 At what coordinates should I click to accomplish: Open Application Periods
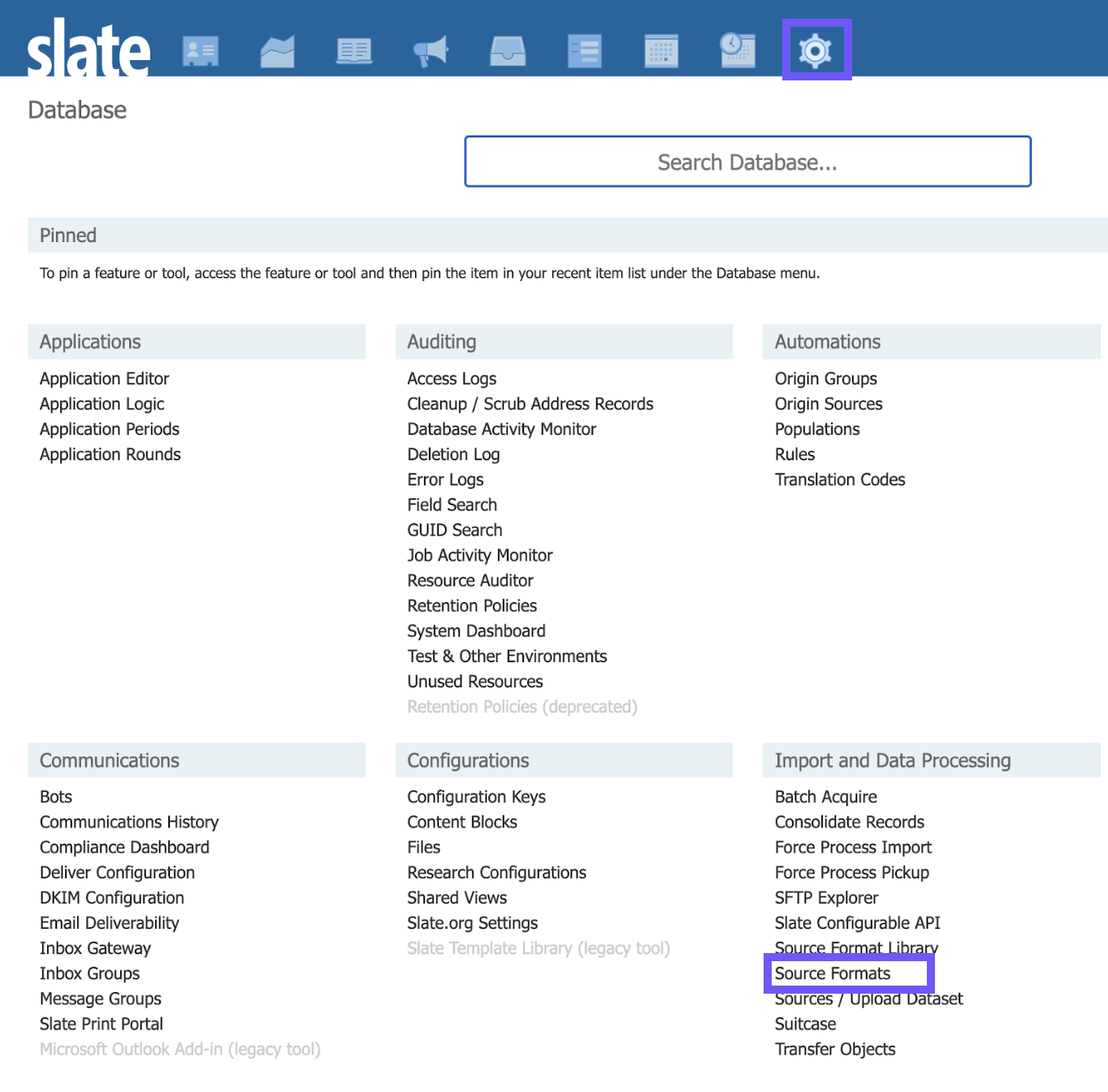(110, 429)
